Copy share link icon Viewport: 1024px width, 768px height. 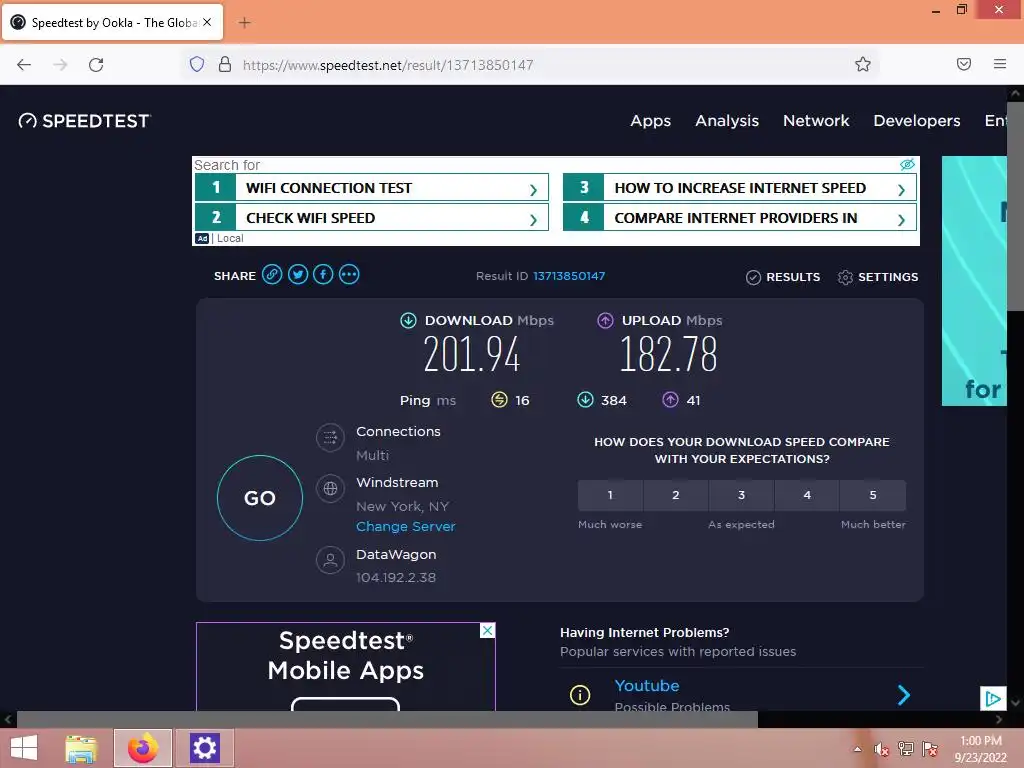pos(272,275)
